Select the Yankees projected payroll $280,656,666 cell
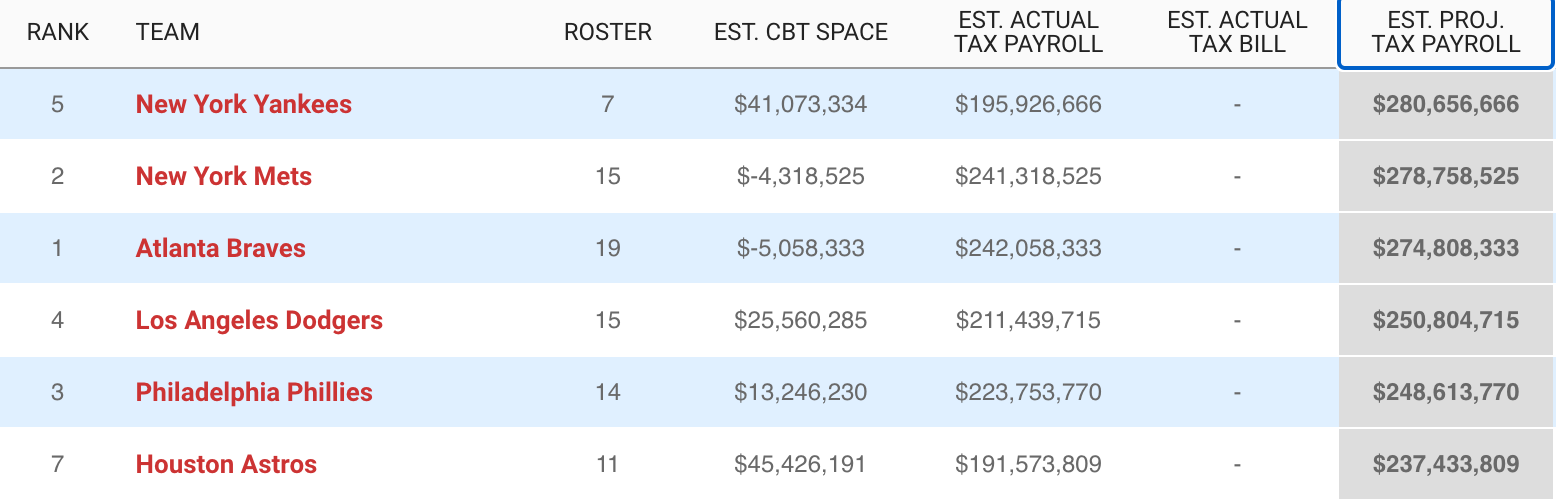Viewport: 1556px width, 500px height. pos(1446,104)
